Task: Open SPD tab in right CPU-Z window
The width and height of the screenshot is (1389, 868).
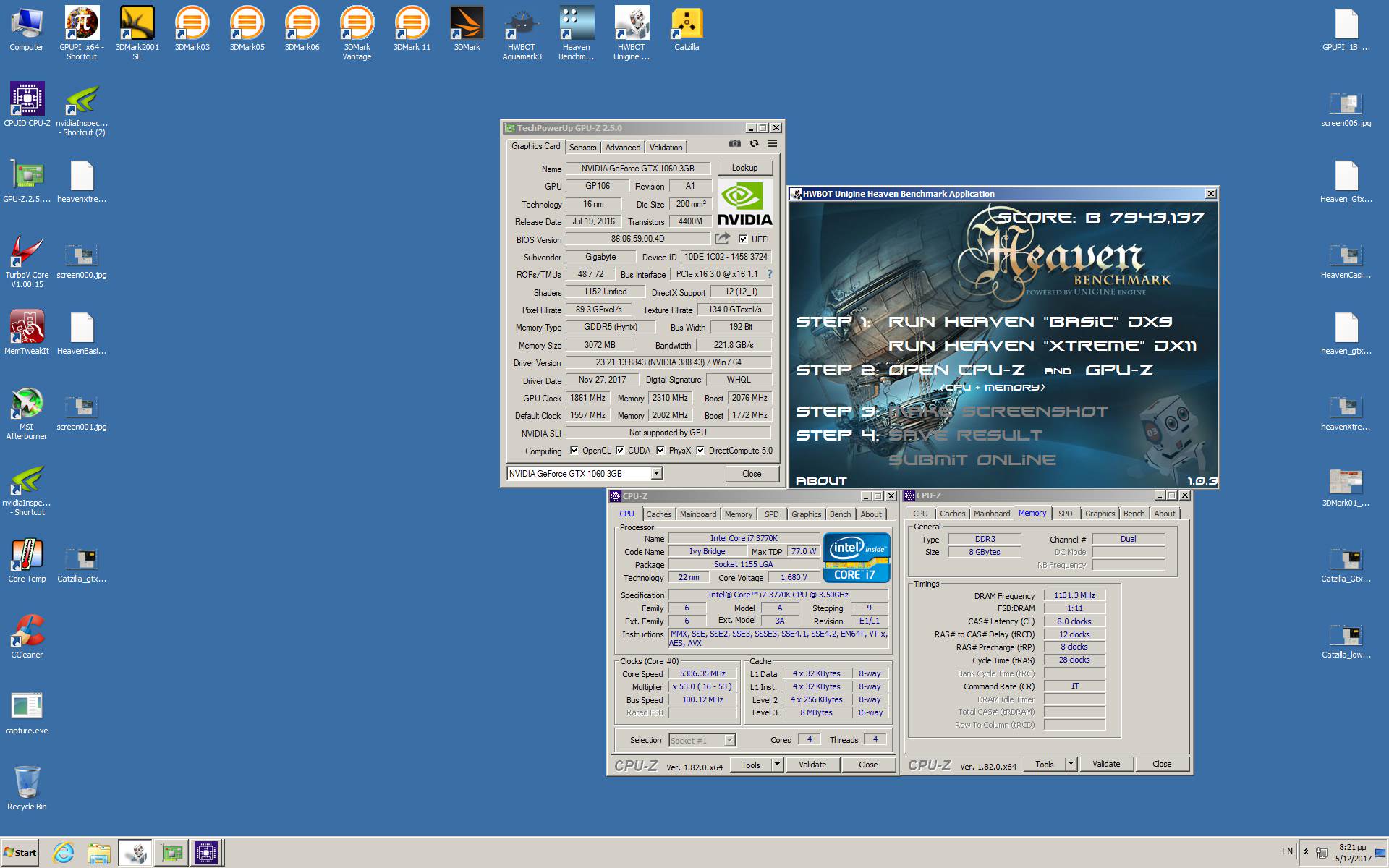Action: click(1065, 514)
